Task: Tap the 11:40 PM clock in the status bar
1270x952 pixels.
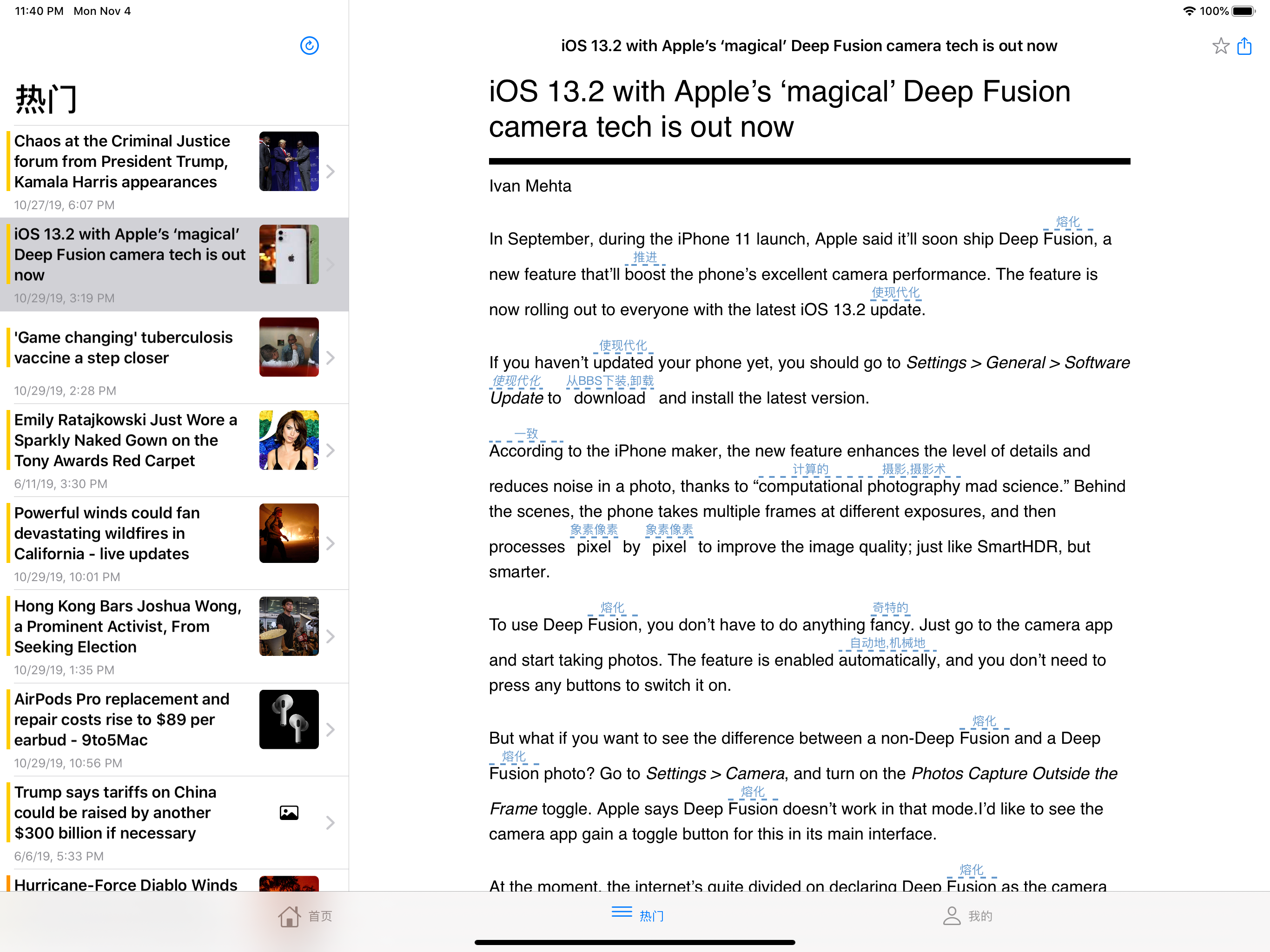Action: [x=39, y=11]
